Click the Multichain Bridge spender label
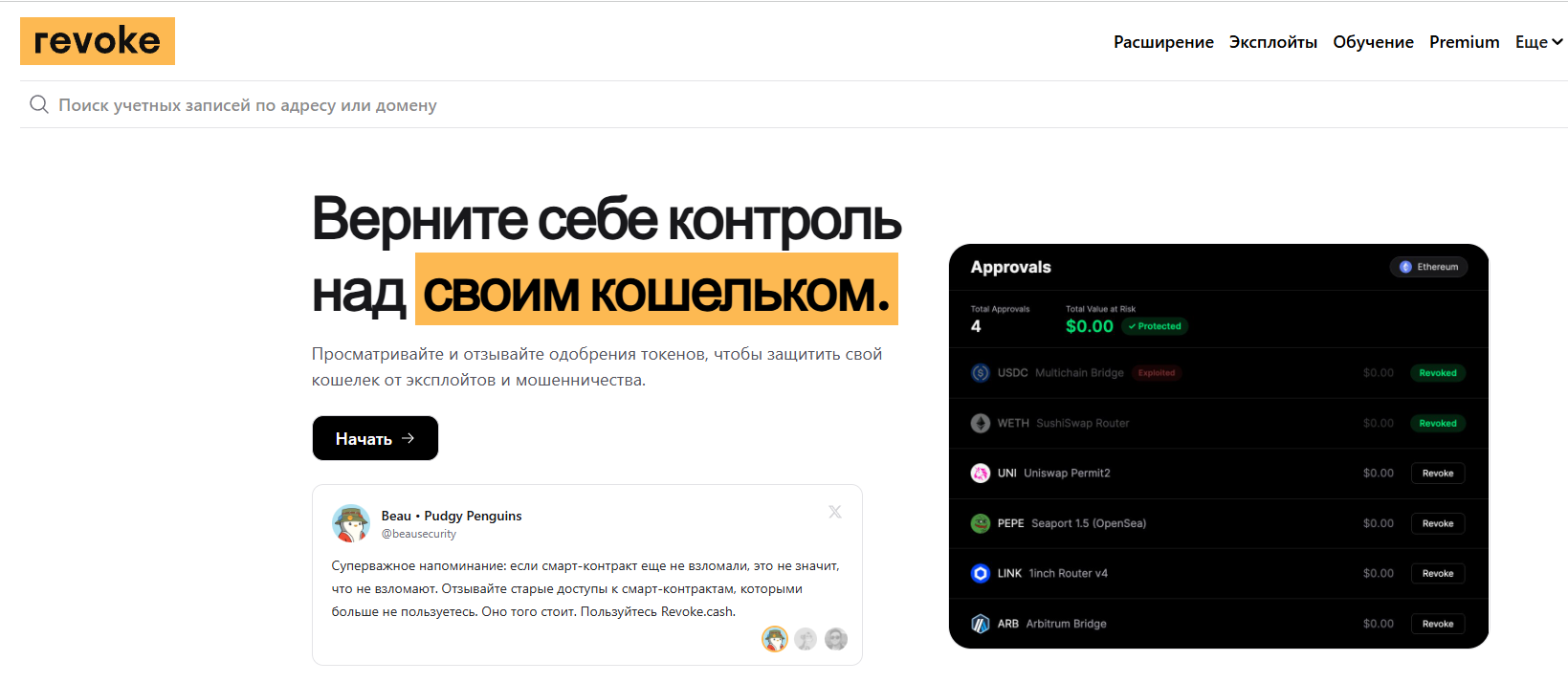 pos(1079,373)
